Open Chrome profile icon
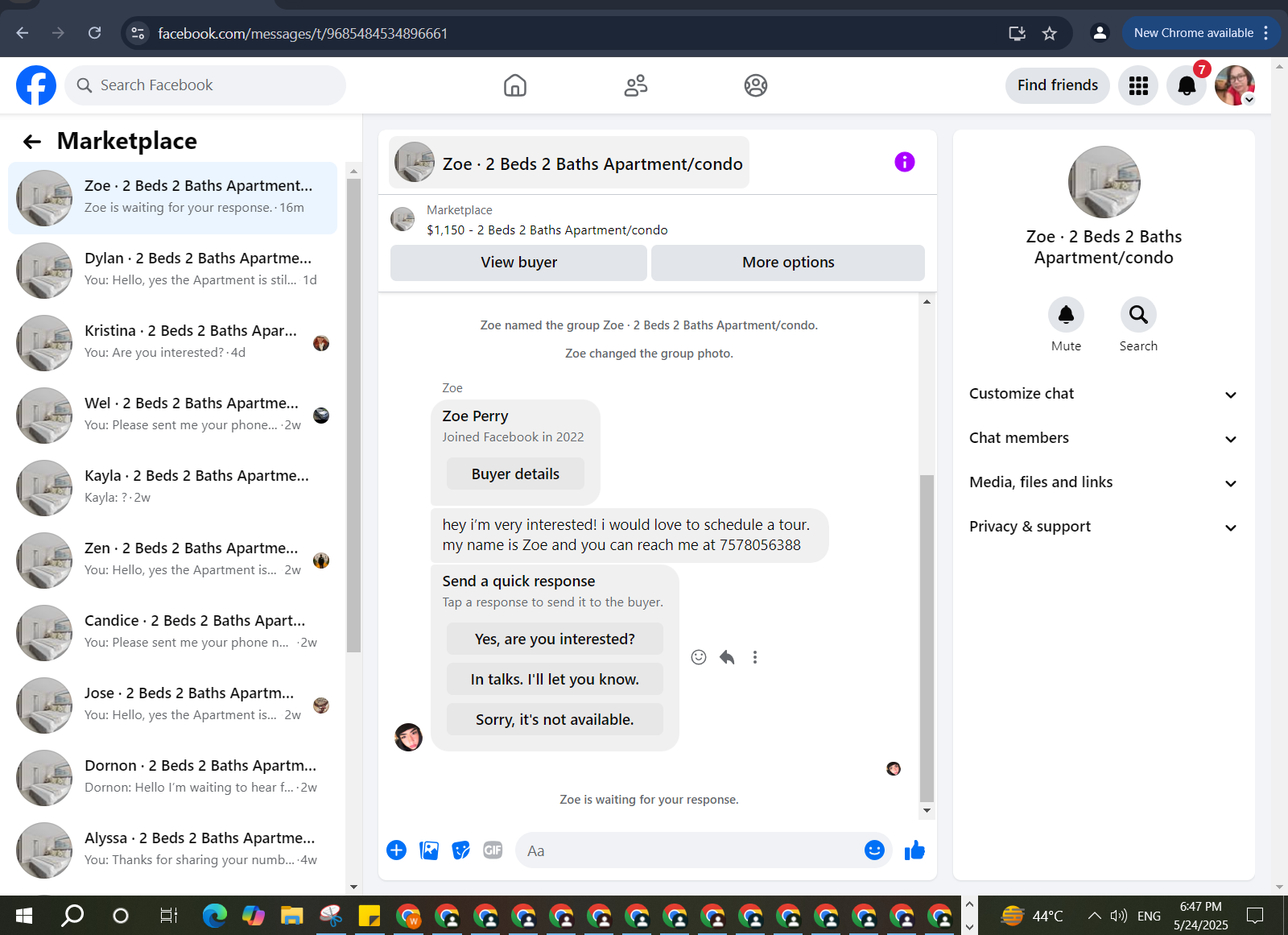 tap(1099, 33)
